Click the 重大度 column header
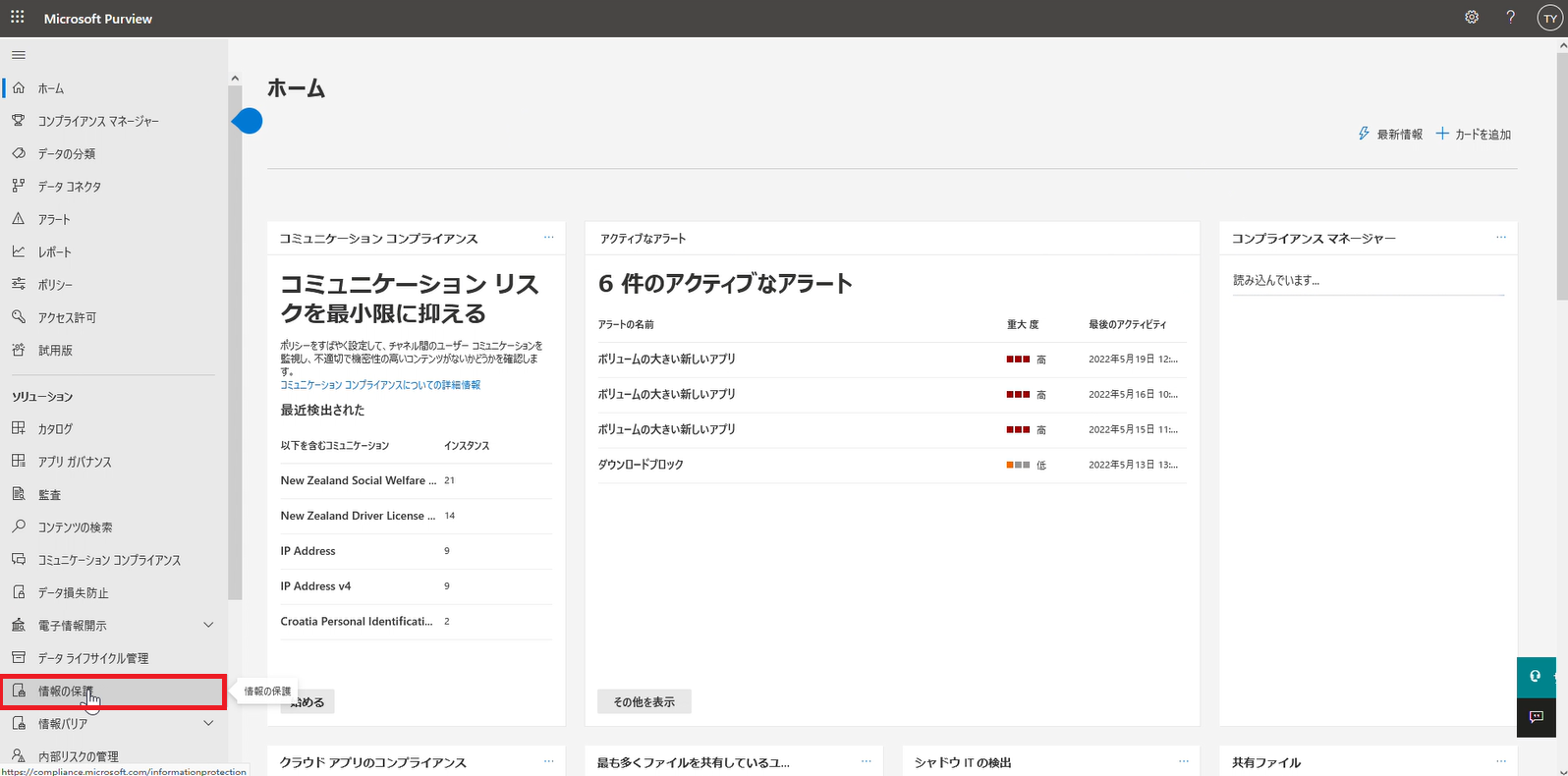This screenshot has width=1568, height=776. click(1023, 324)
